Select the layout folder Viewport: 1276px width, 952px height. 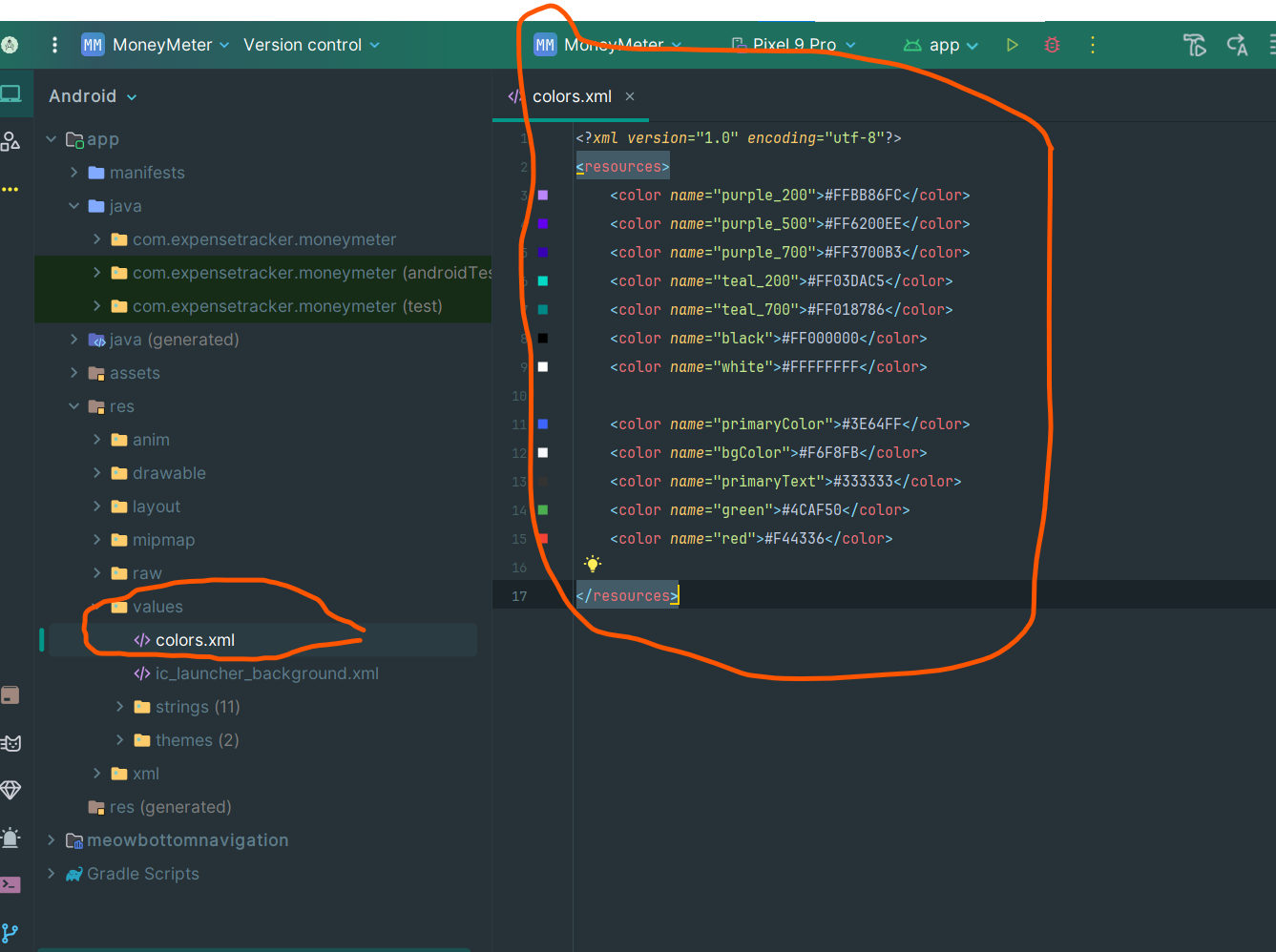click(157, 507)
